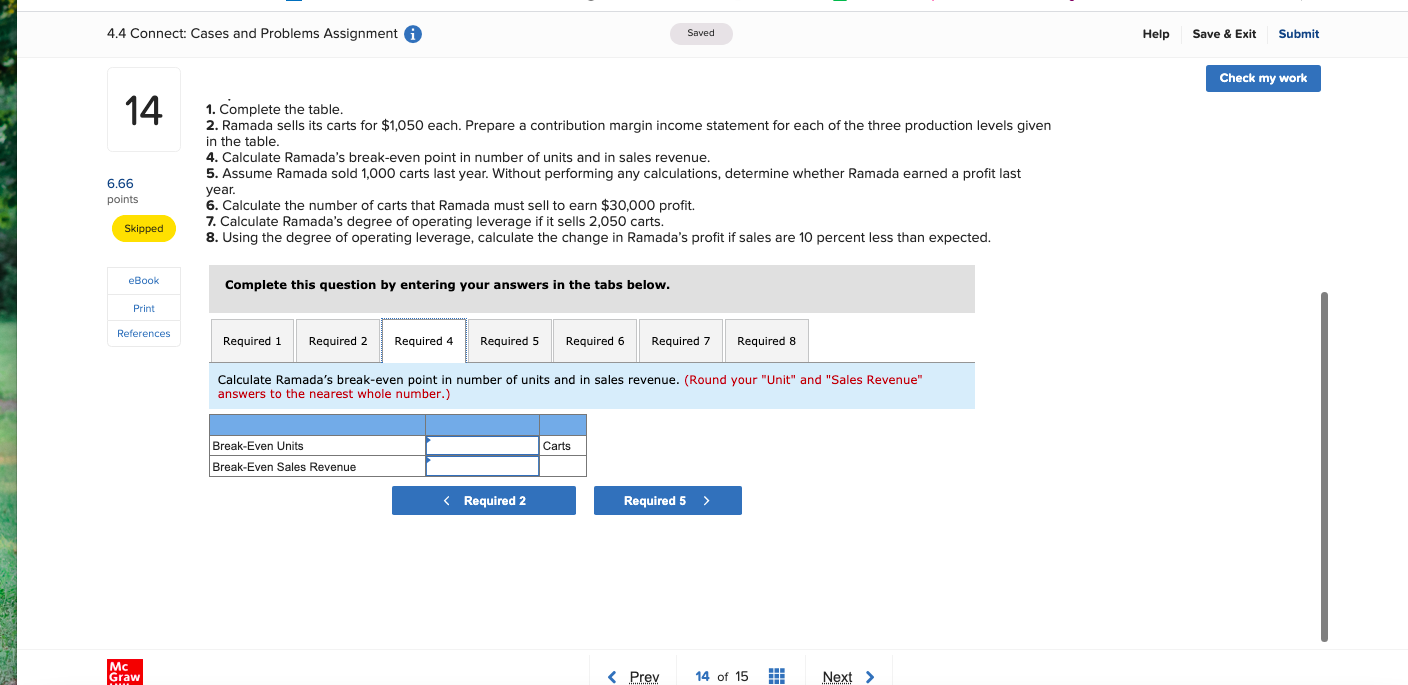
Task: Select the Required 4 tab
Action: [x=424, y=341]
